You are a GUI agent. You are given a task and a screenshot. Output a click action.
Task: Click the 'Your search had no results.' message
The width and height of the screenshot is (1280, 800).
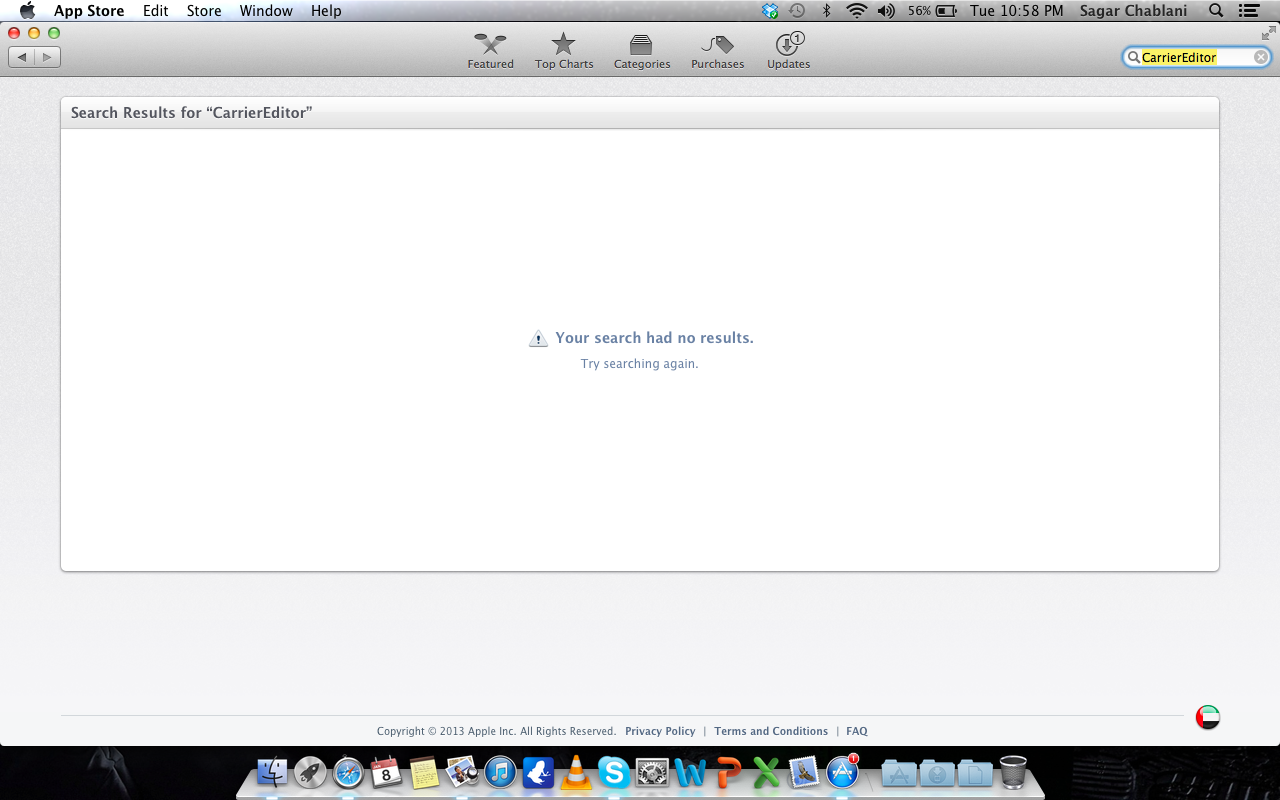tap(654, 338)
